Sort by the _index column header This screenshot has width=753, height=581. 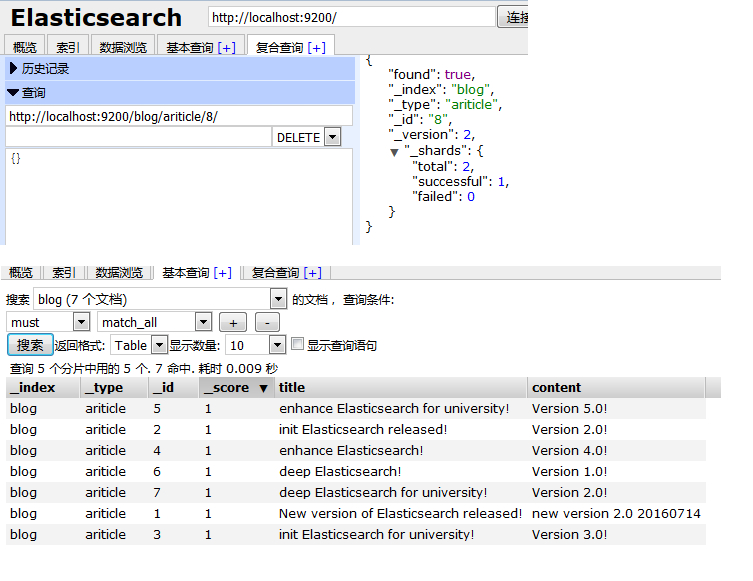pos(43,387)
